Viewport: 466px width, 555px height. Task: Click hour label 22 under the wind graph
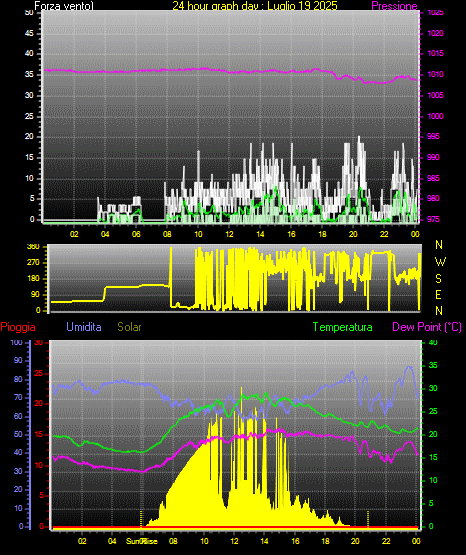click(x=384, y=234)
